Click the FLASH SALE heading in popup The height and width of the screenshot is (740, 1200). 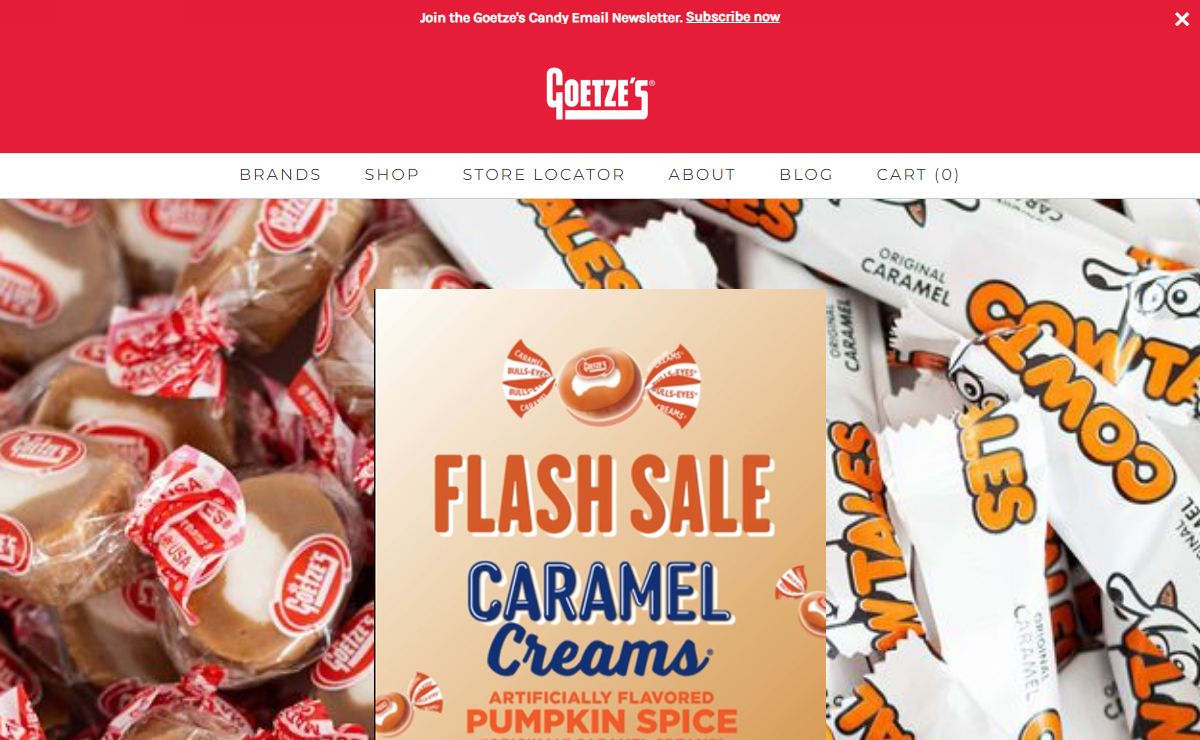[604, 495]
